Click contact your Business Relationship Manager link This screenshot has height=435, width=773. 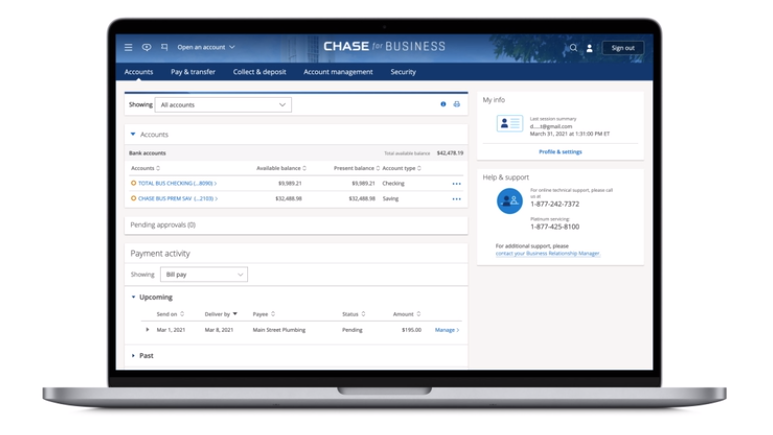click(548, 254)
